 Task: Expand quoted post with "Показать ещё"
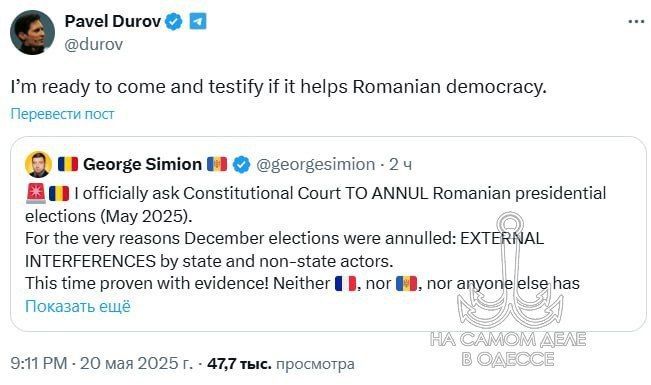click(78, 306)
